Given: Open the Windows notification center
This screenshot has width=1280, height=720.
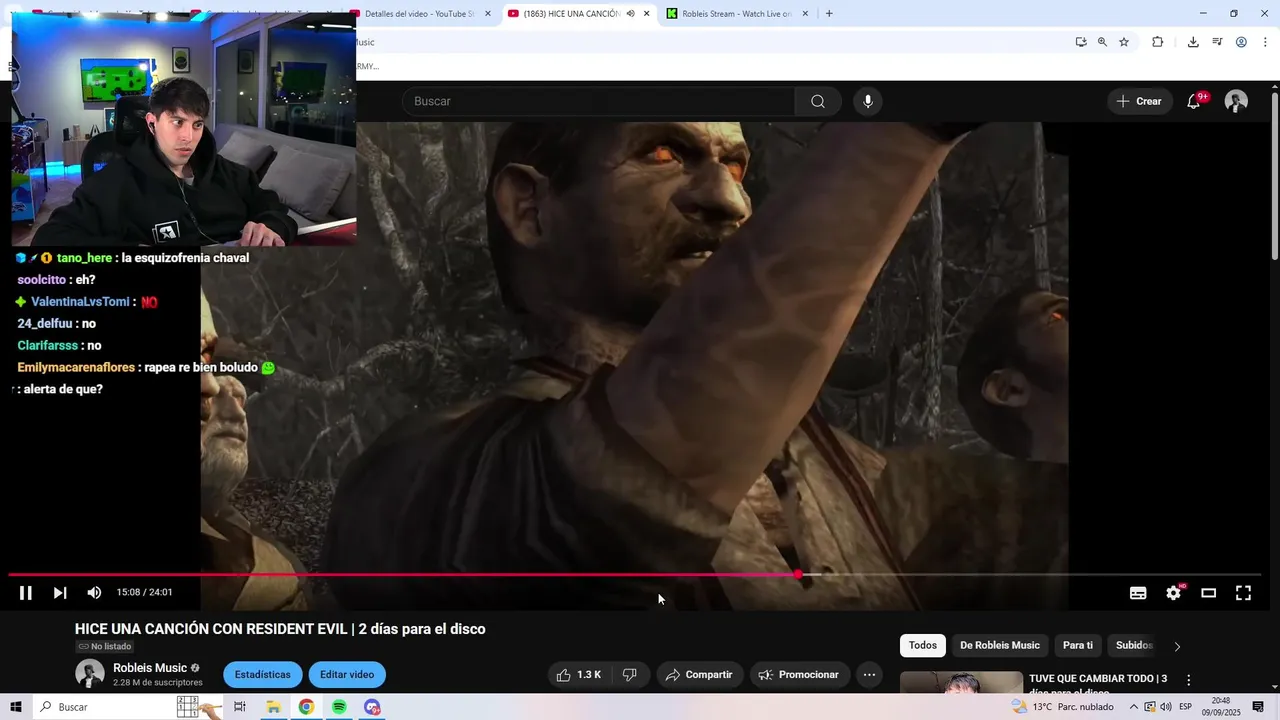Looking at the screenshot, I should point(1258,707).
